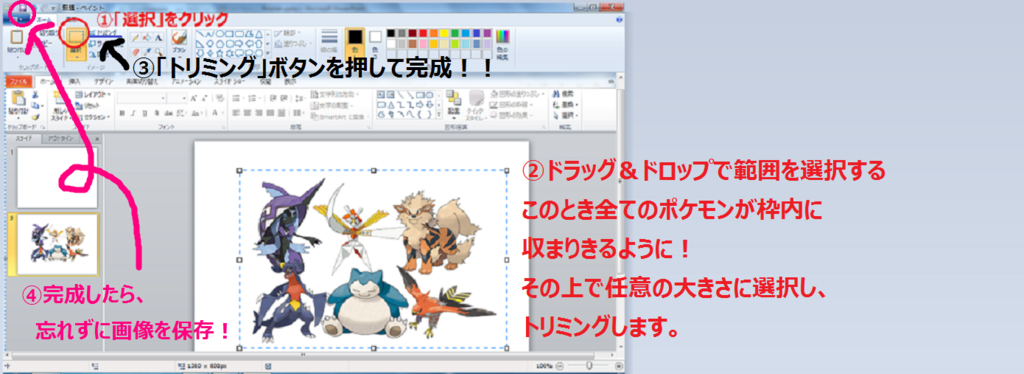The width and height of the screenshot is (1024, 374).
Task: Click the 配置 arrange button in PowerPoint
Action: point(454,104)
